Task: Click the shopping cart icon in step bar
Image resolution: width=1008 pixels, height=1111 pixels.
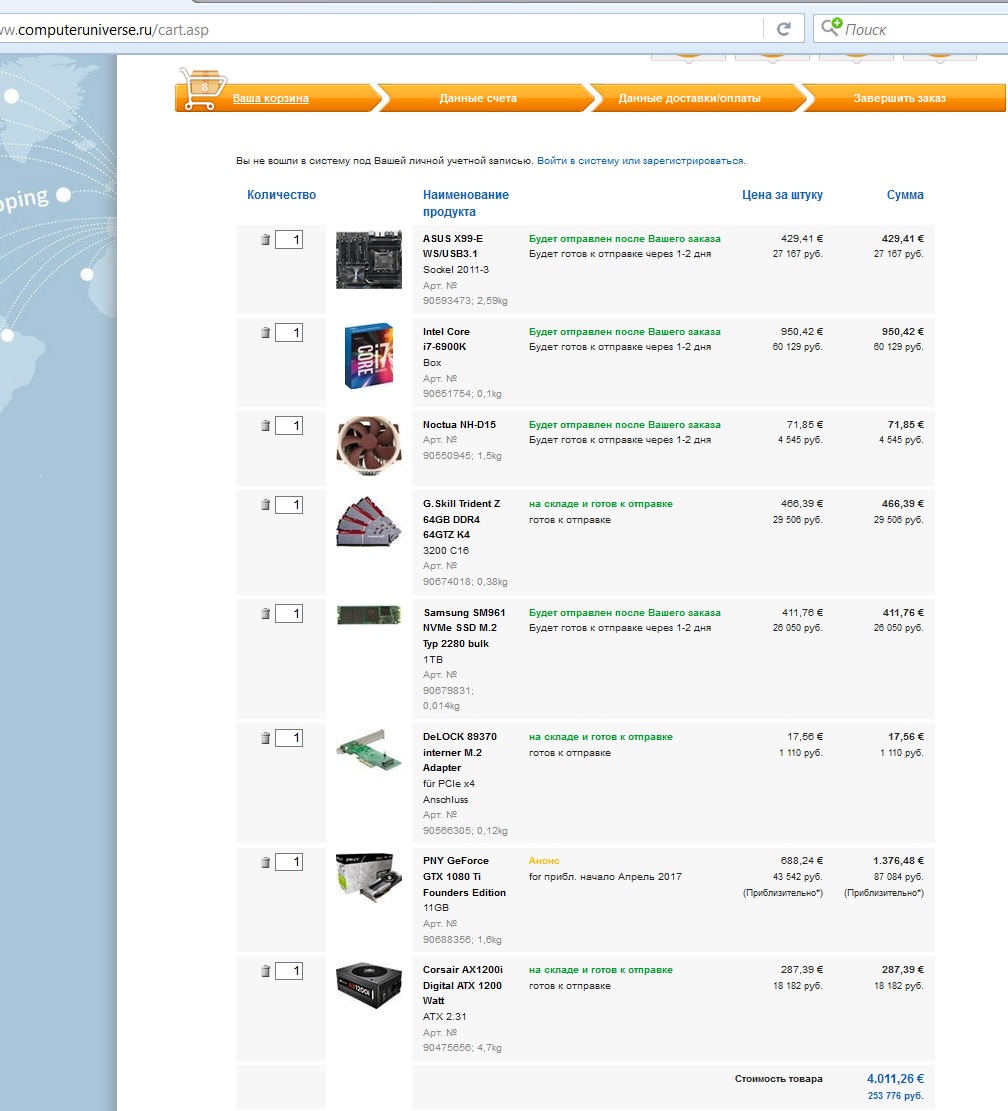Action: coord(203,89)
